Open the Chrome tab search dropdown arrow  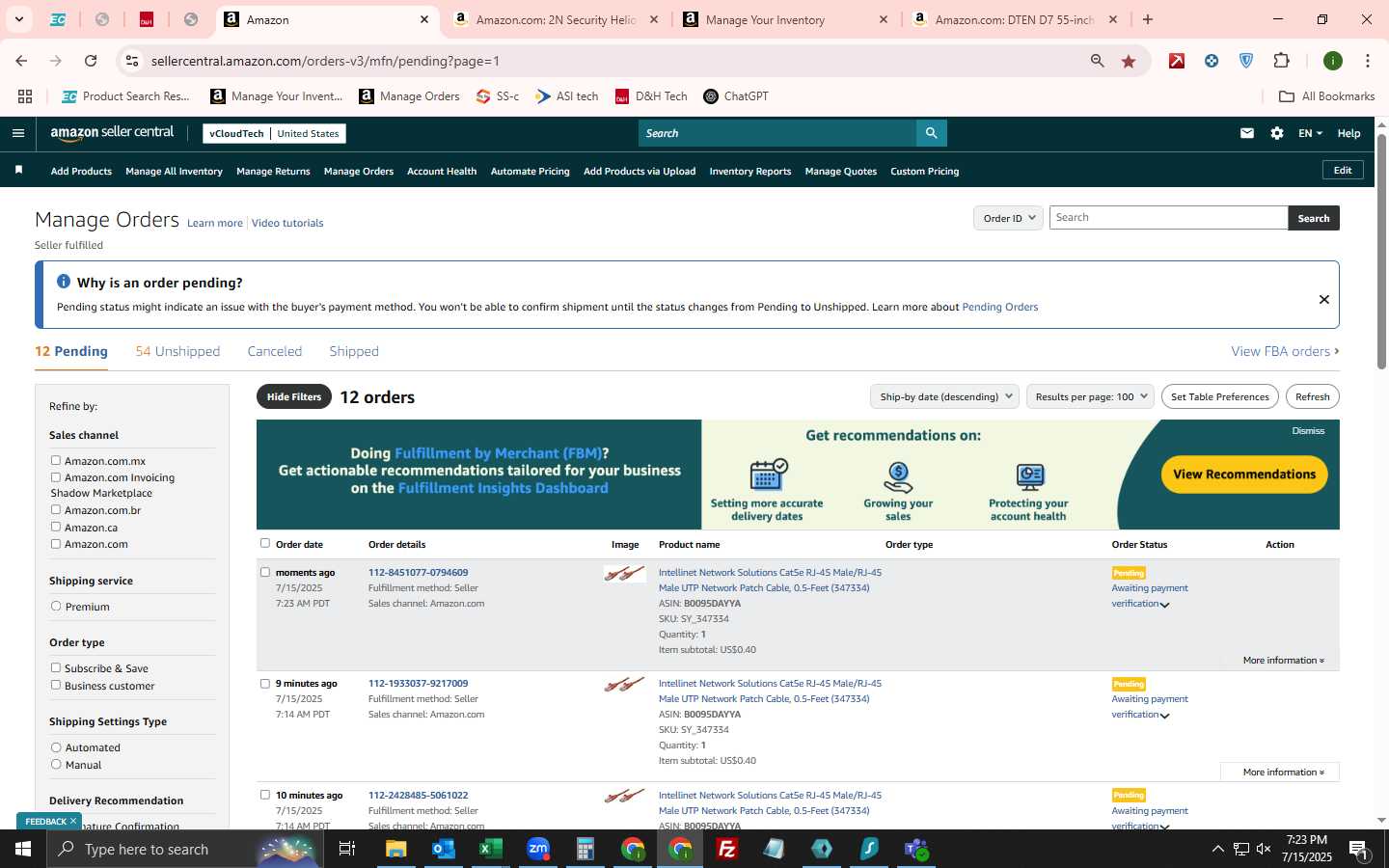pos(18,19)
